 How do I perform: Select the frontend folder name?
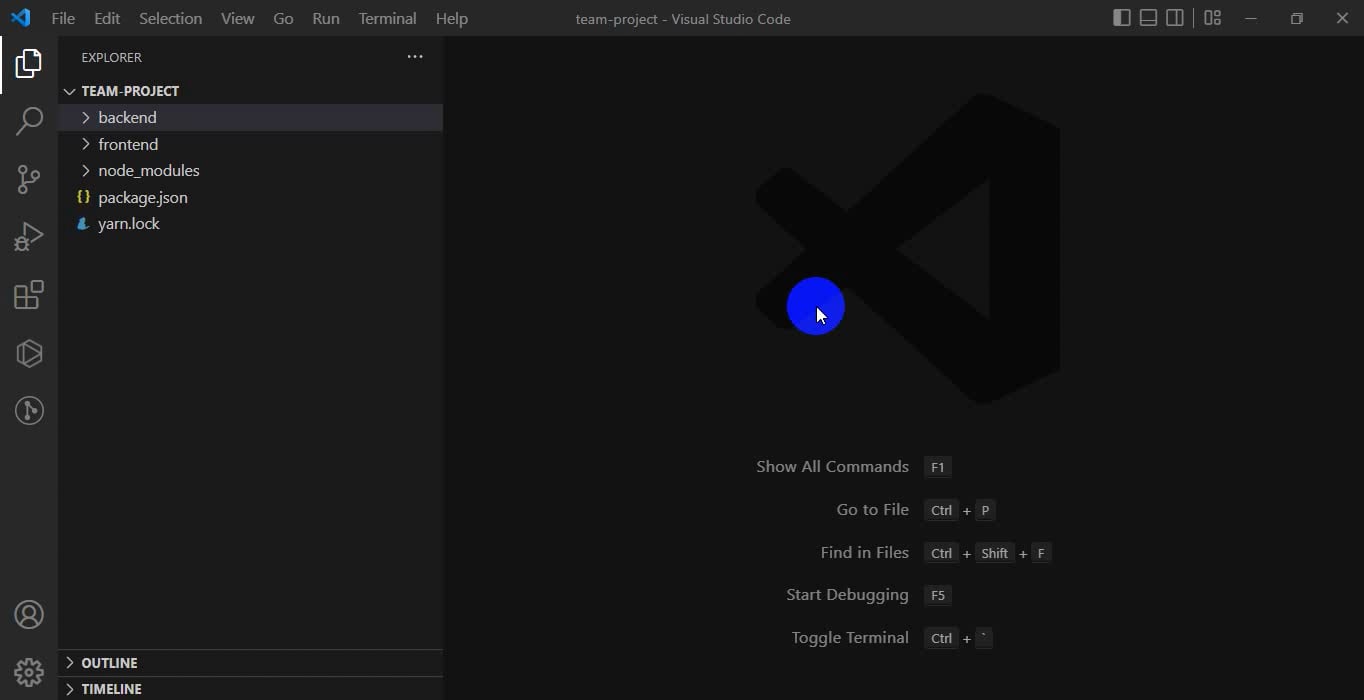[128, 144]
